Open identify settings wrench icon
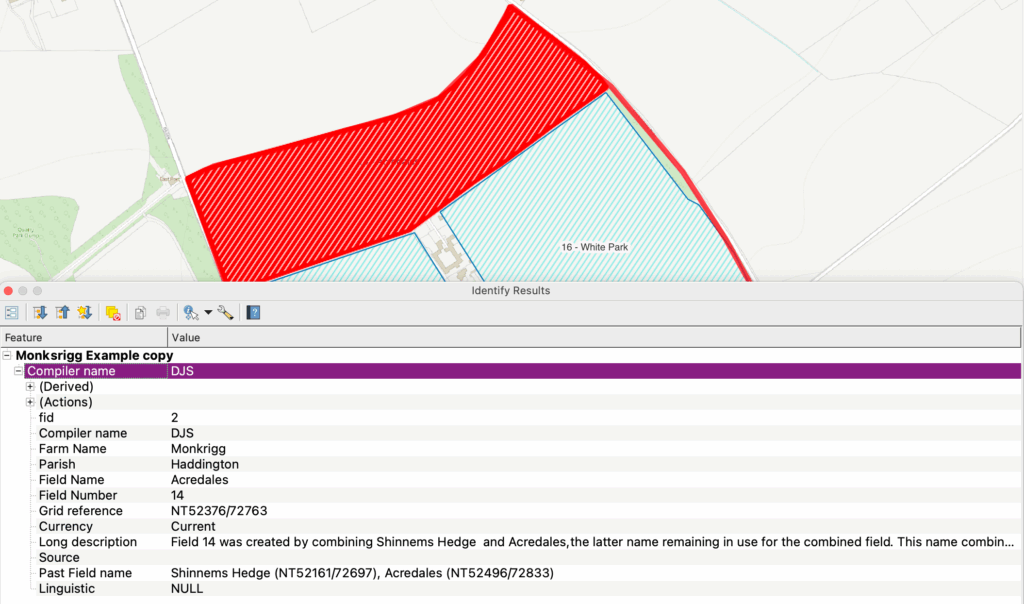Screen dimensions: 1024x604 (225, 313)
